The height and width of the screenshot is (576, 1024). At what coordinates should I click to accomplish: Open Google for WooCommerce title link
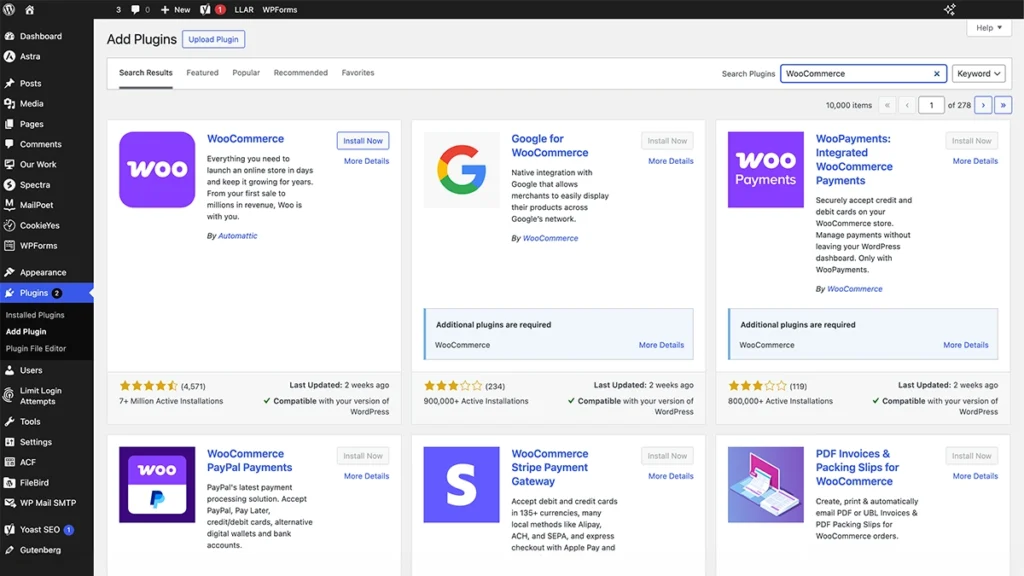point(549,146)
